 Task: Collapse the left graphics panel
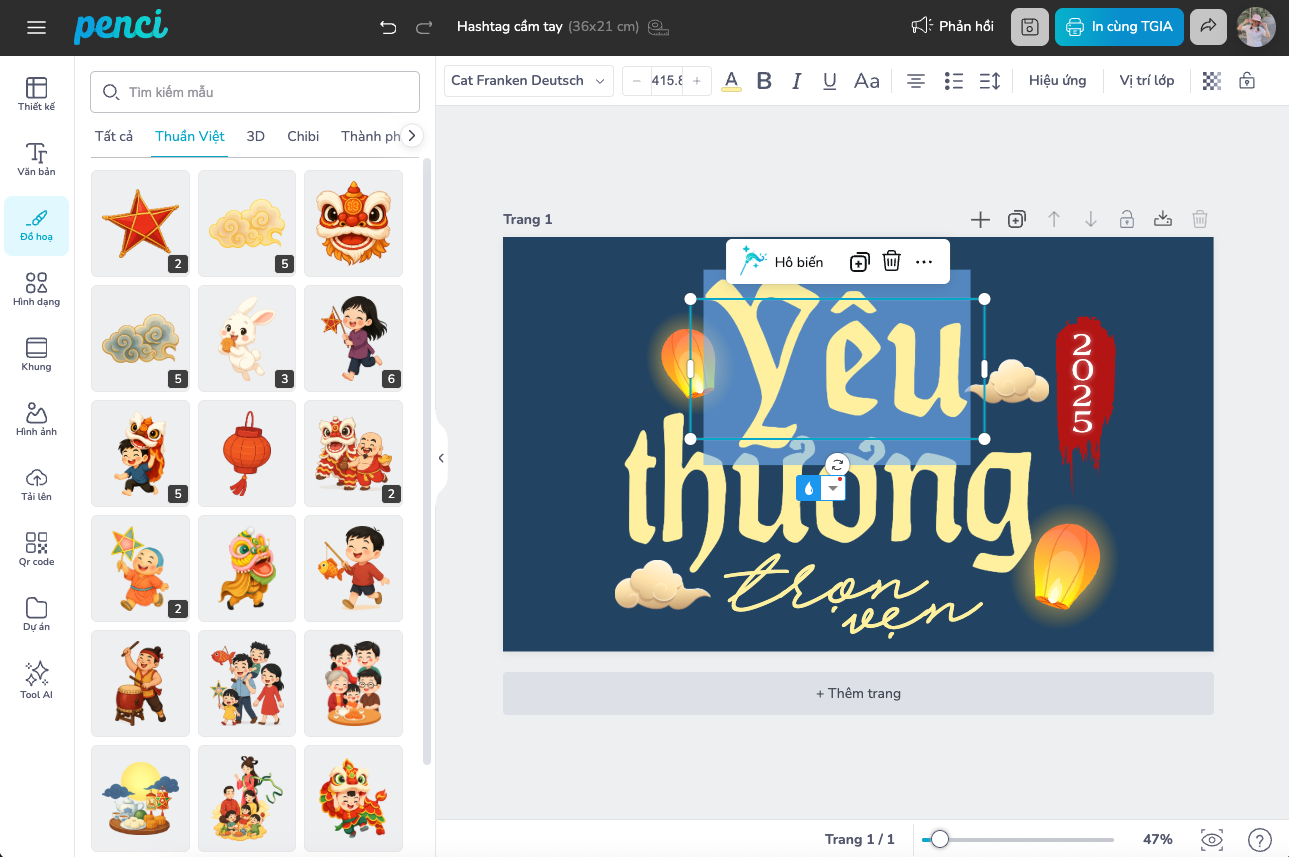441,458
